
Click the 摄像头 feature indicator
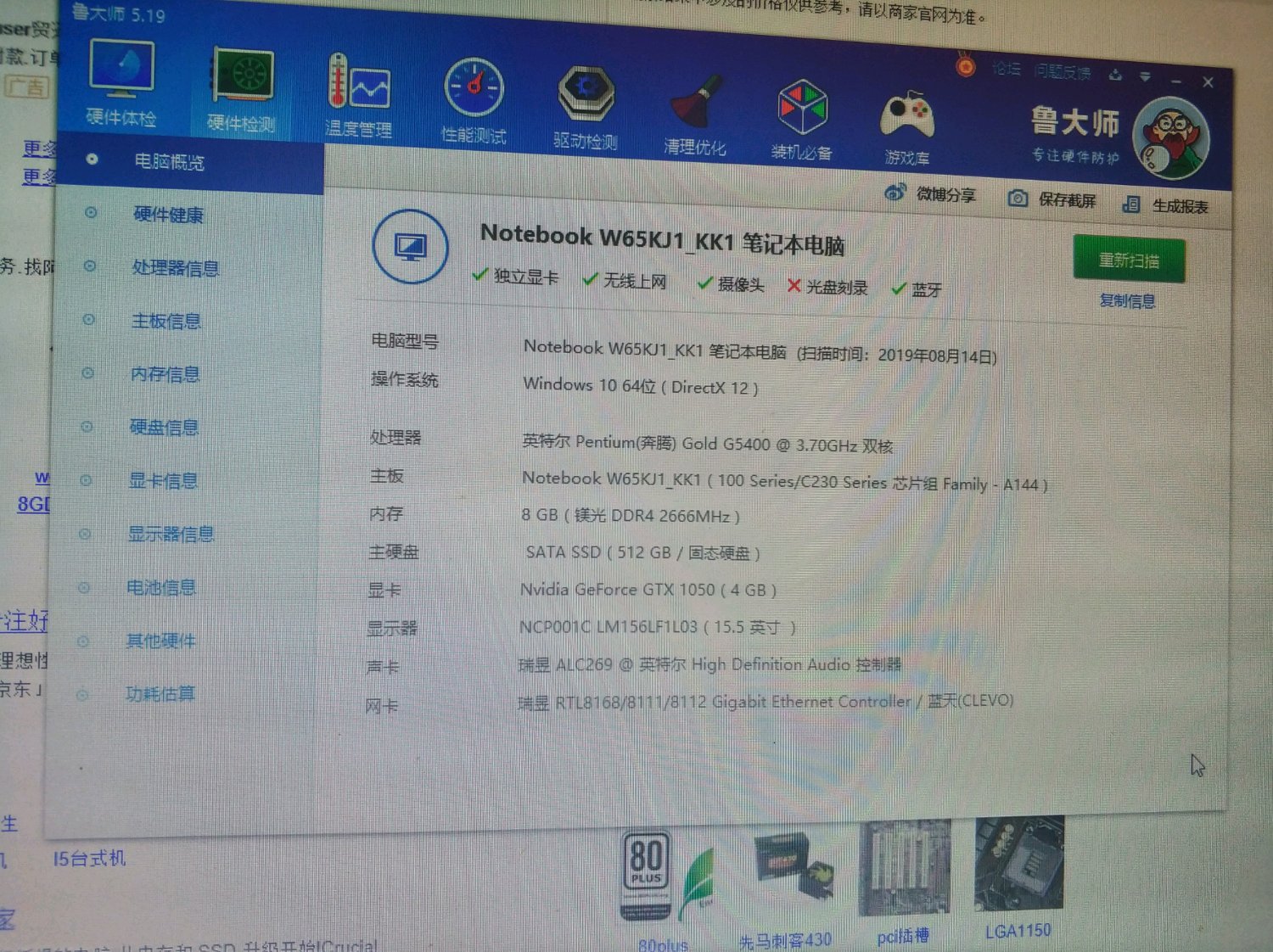point(731,284)
